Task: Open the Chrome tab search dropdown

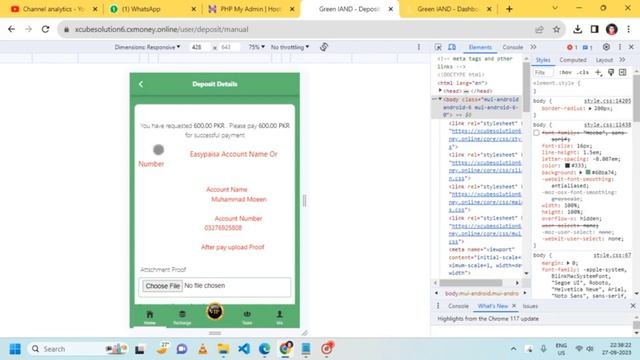Action: 555,8
